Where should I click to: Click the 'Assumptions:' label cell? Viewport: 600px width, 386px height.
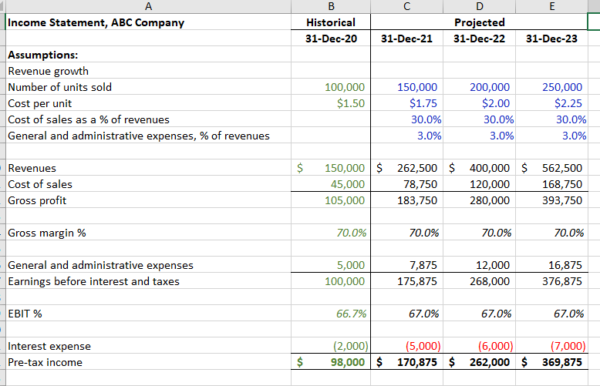click(x=148, y=55)
